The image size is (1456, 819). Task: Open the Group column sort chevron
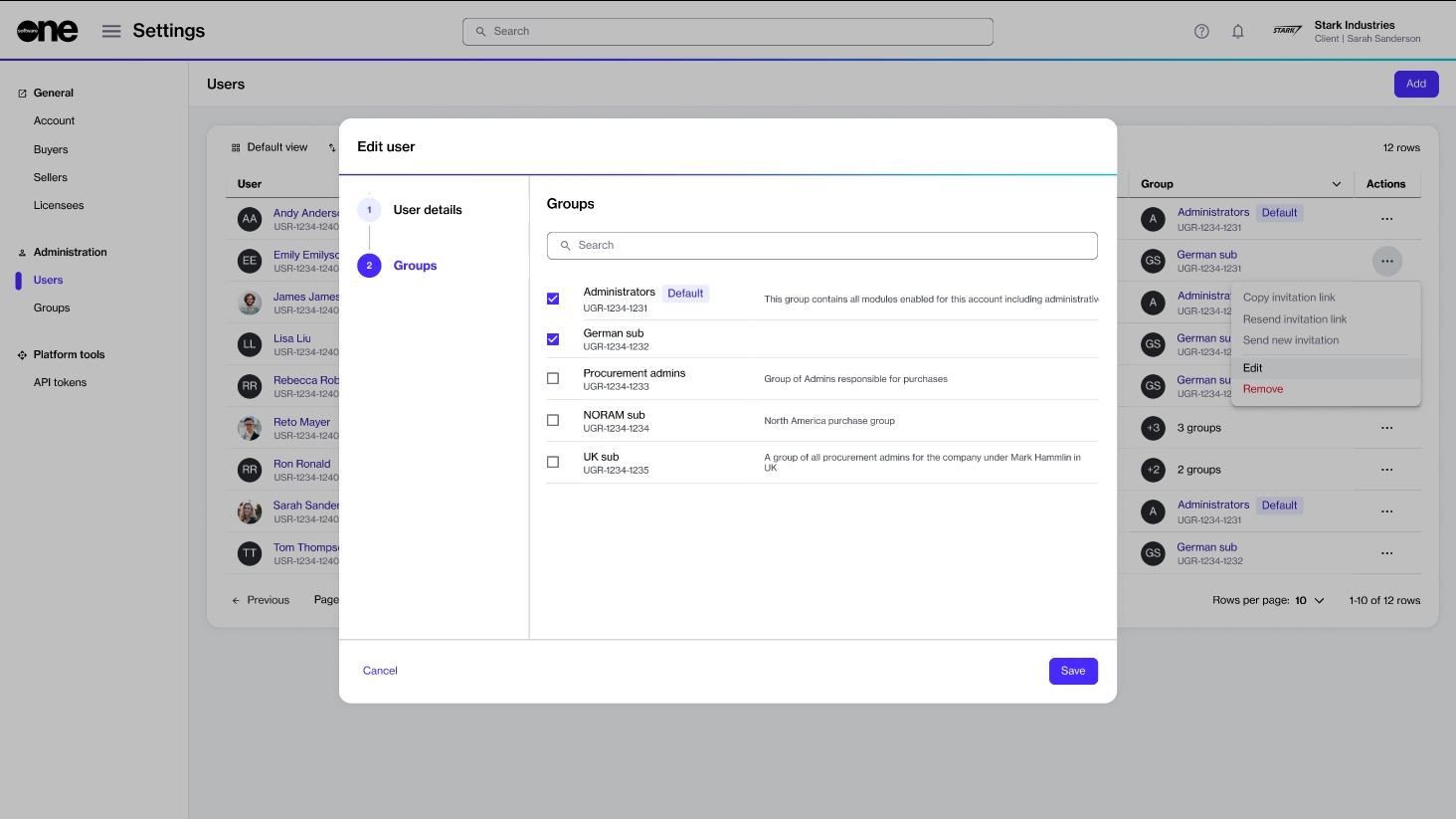coord(1336,184)
